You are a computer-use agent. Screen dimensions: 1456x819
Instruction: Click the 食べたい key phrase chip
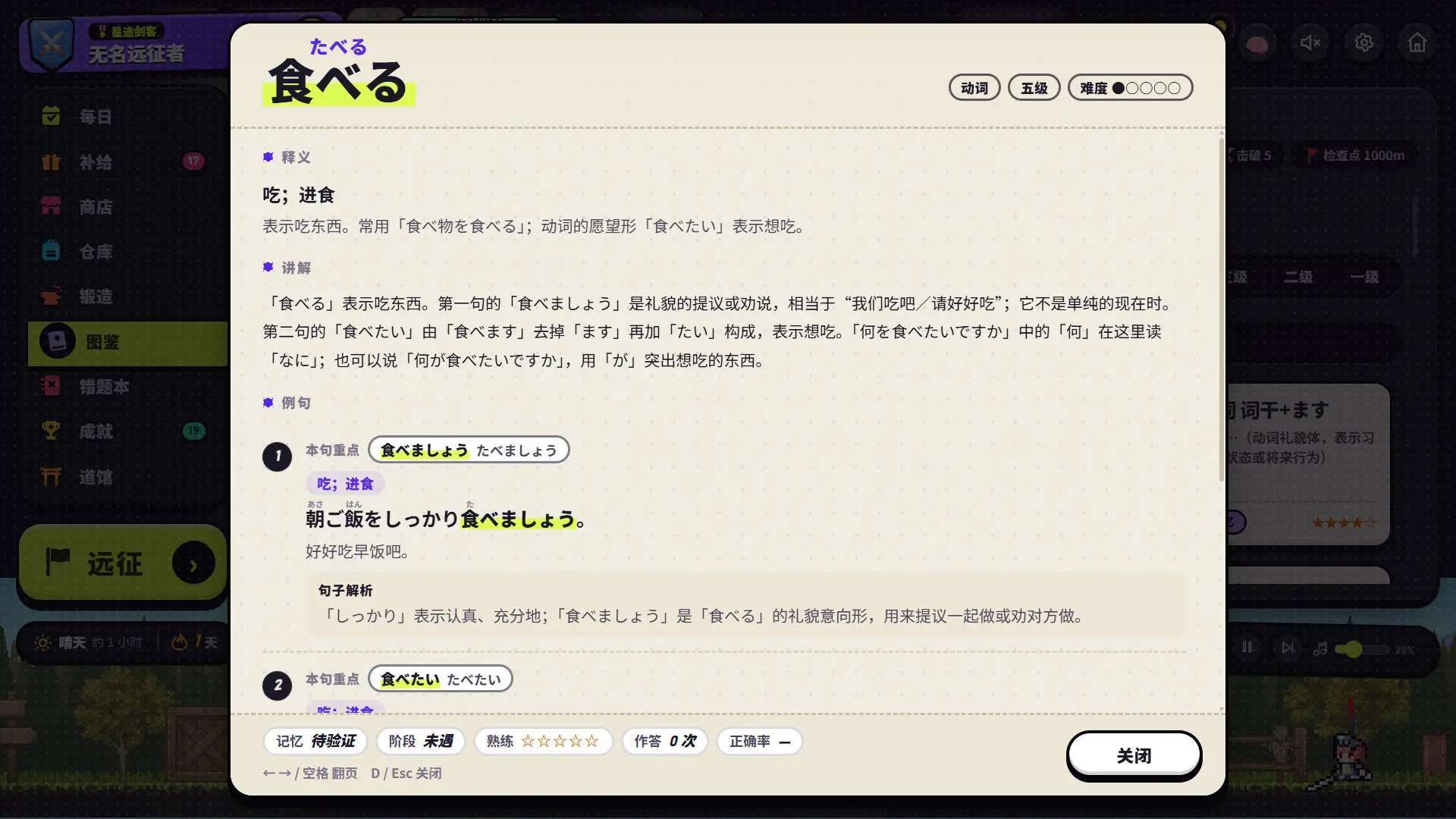click(441, 679)
